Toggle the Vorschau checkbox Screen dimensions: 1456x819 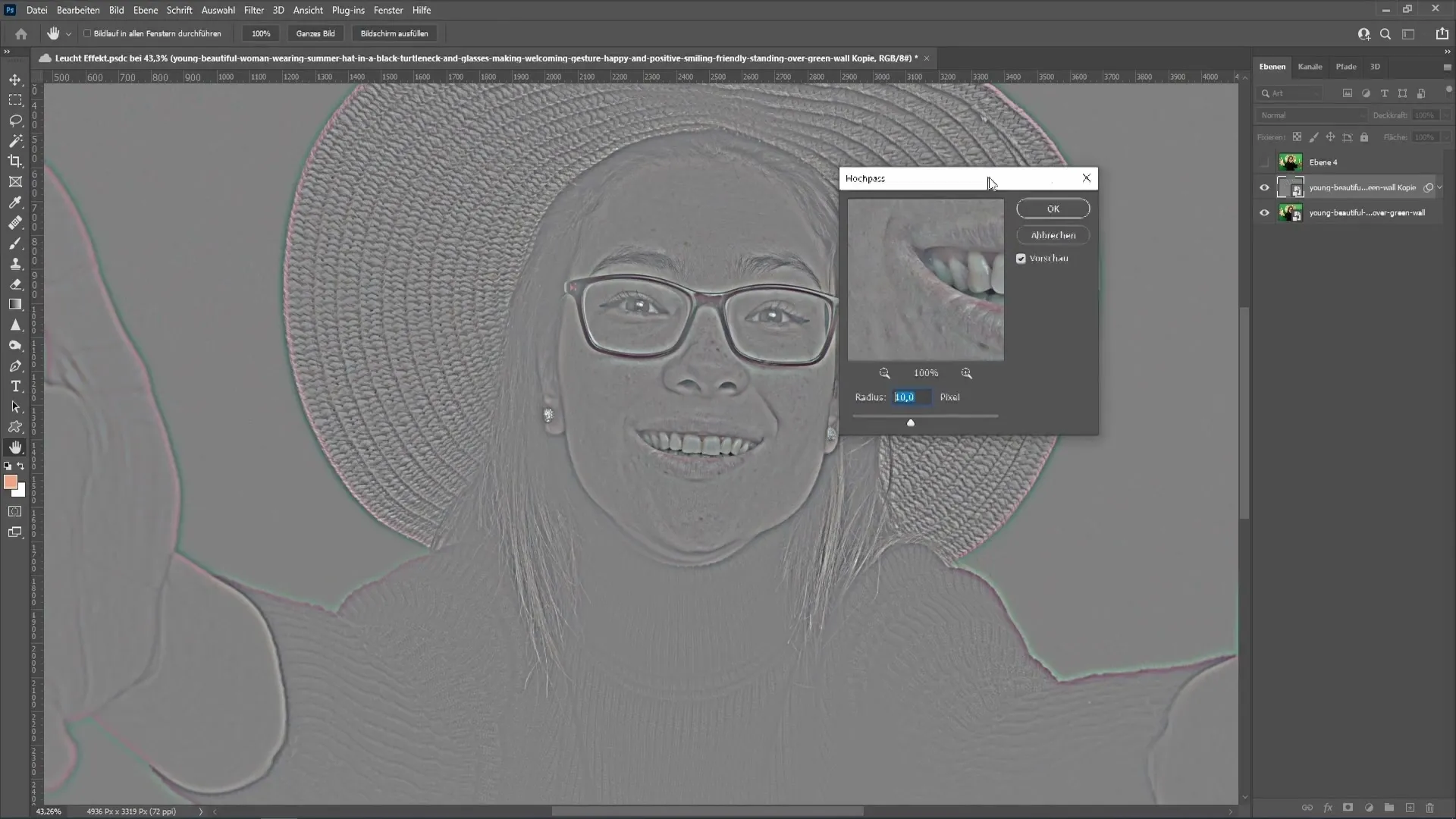pyautogui.click(x=1021, y=259)
